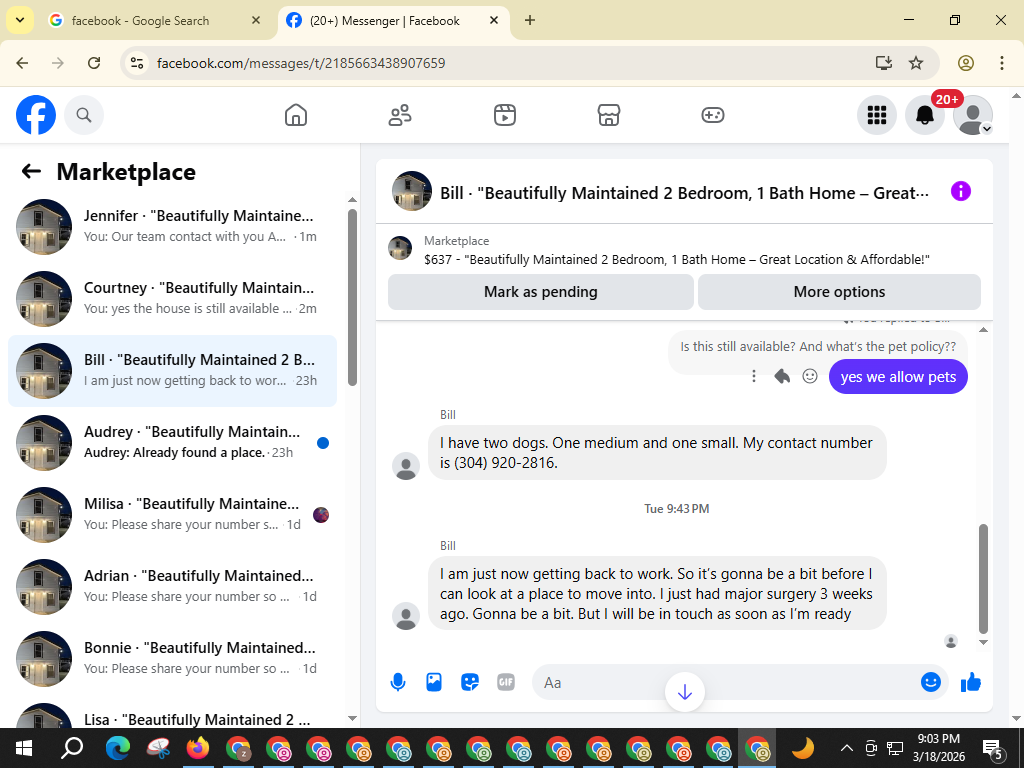Close the Messenger Facebook tab
The image size is (1024, 768).
pos(494,21)
